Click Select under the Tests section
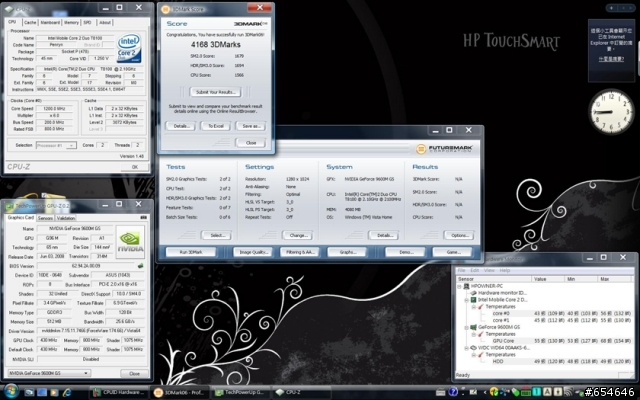The image size is (640, 400). [x=216, y=236]
